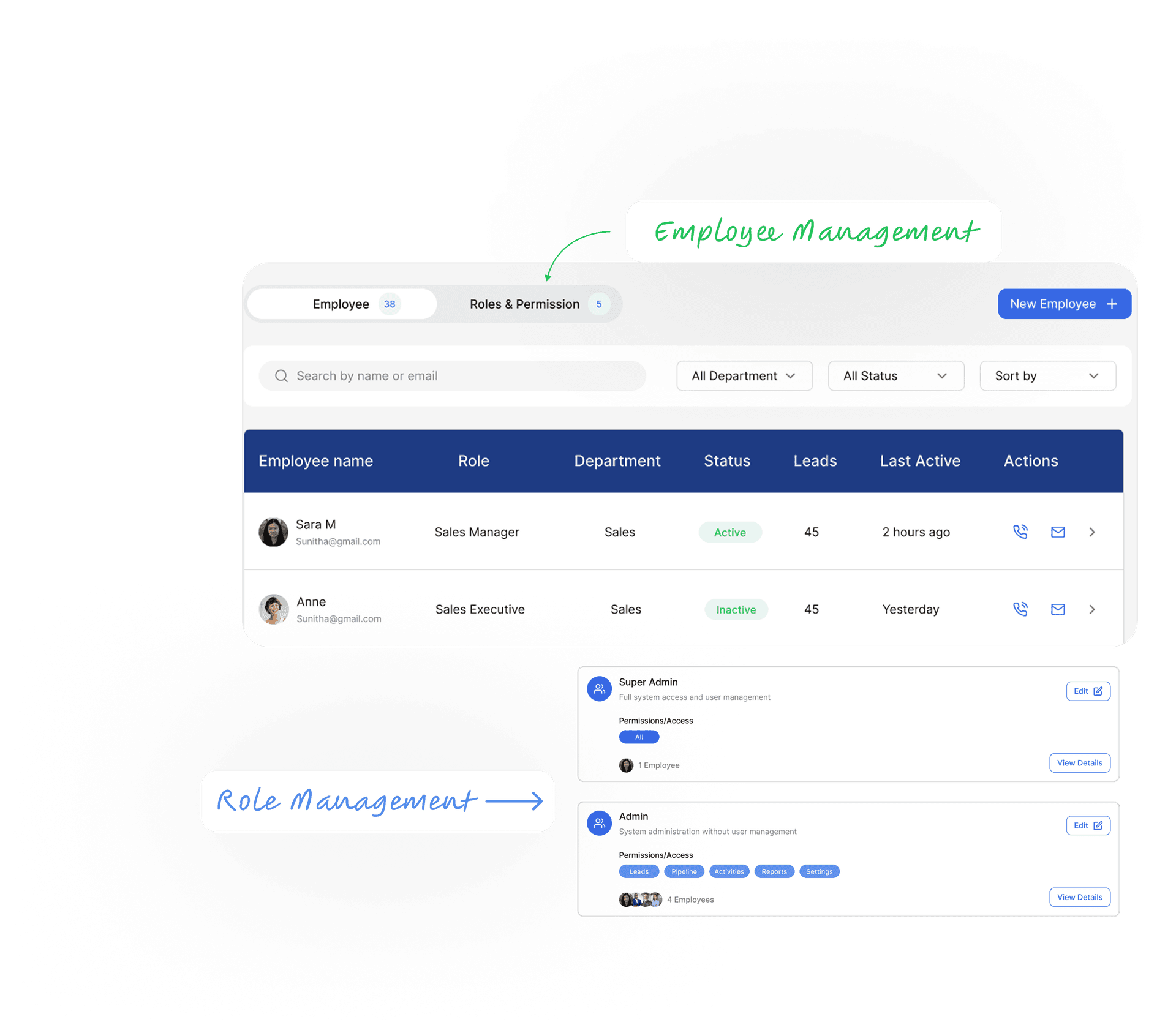Switch to Employee tab
Screen dimensions: 1176x1033
(342, 304)
